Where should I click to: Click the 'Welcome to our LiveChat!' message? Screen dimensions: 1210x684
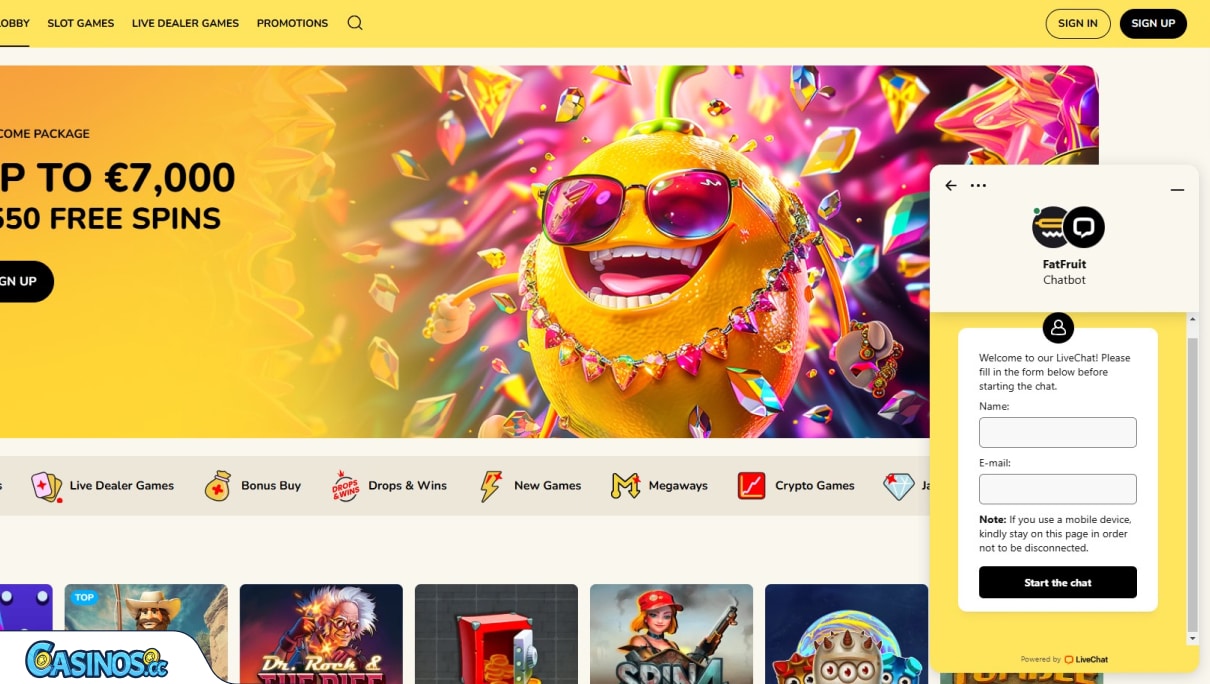pyautogui.click(x=1055, y=372)
